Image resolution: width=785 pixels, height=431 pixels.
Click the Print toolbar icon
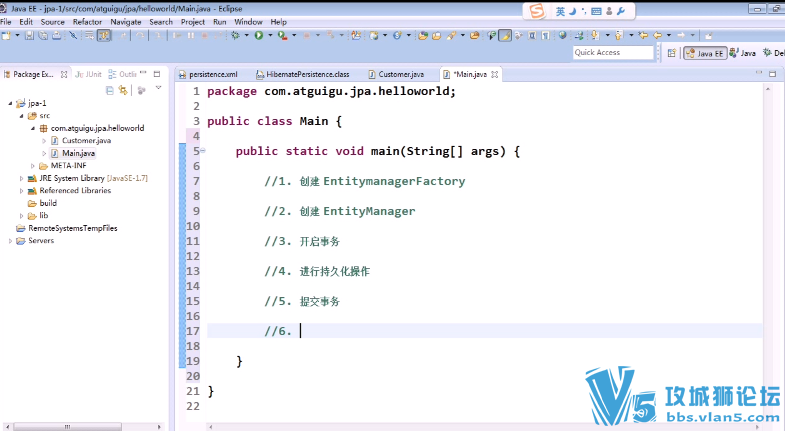57,36
